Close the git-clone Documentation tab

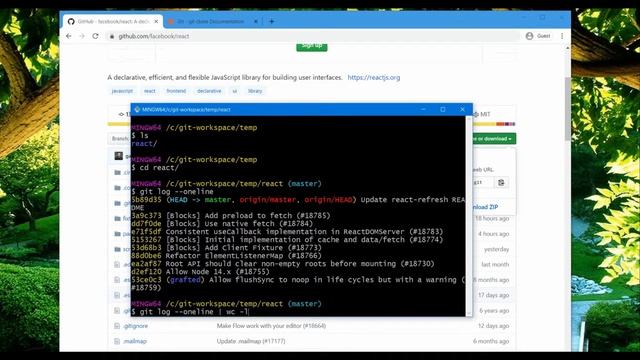[x=256, y=21]
